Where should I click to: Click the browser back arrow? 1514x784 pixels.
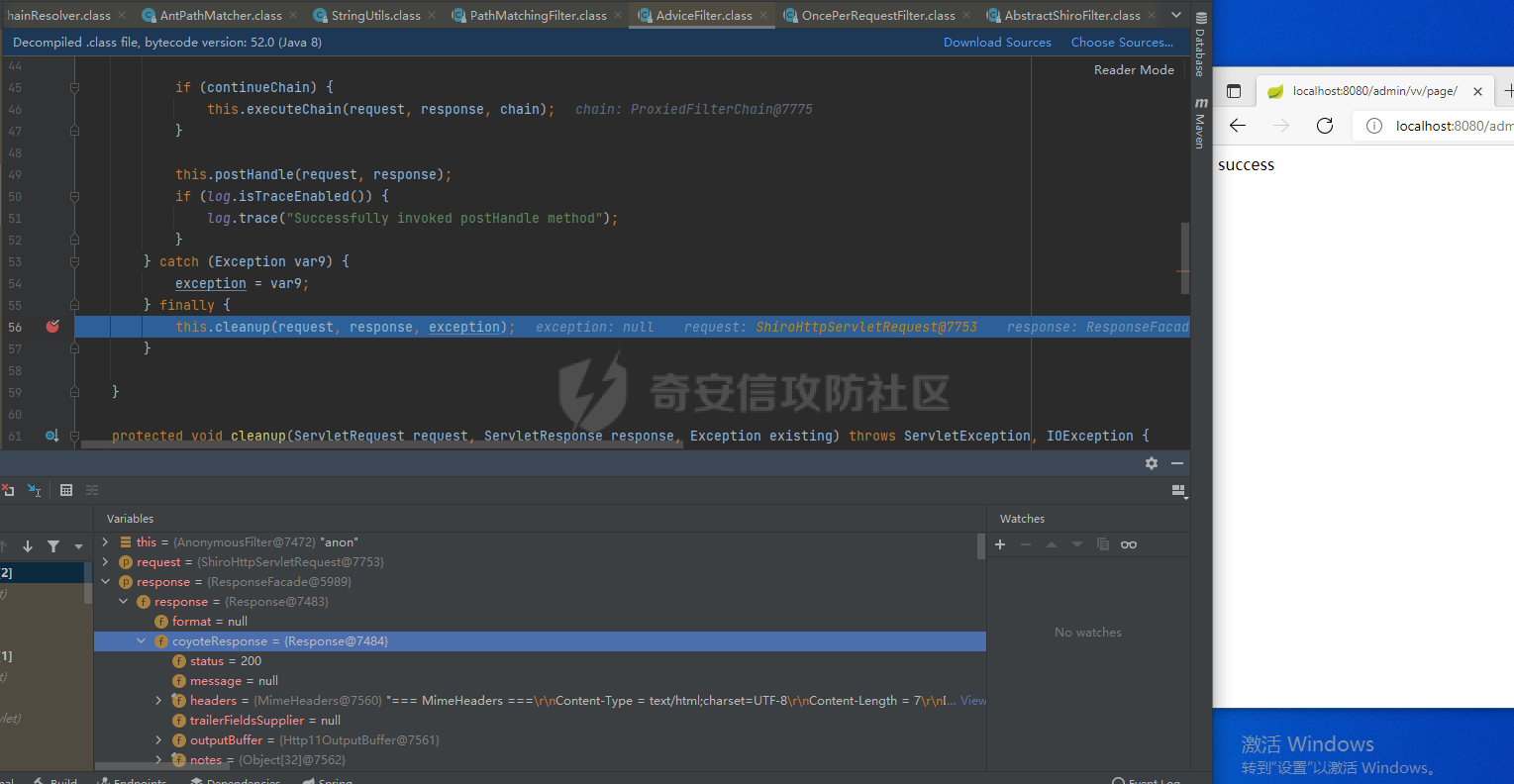pyautogui.click(x=1238, y=126)
